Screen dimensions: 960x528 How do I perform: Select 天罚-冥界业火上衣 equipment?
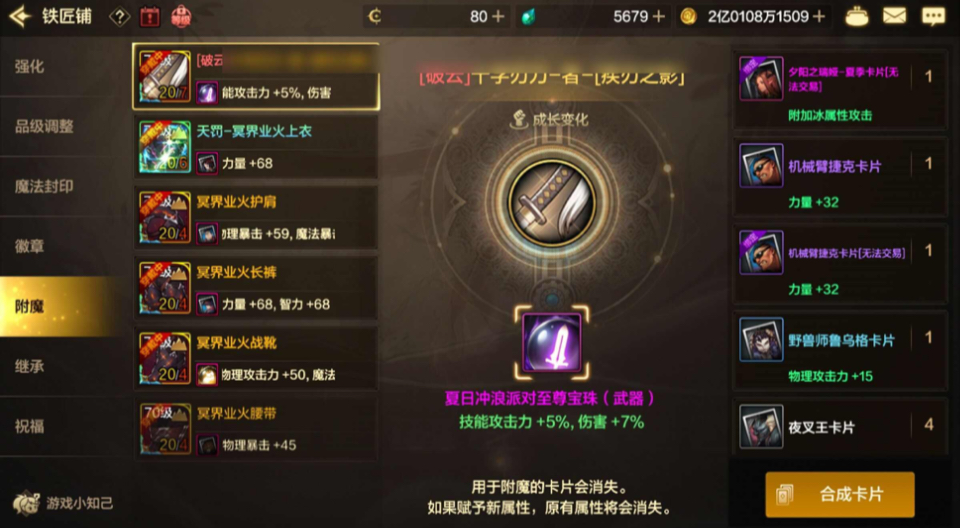(256, 146)
